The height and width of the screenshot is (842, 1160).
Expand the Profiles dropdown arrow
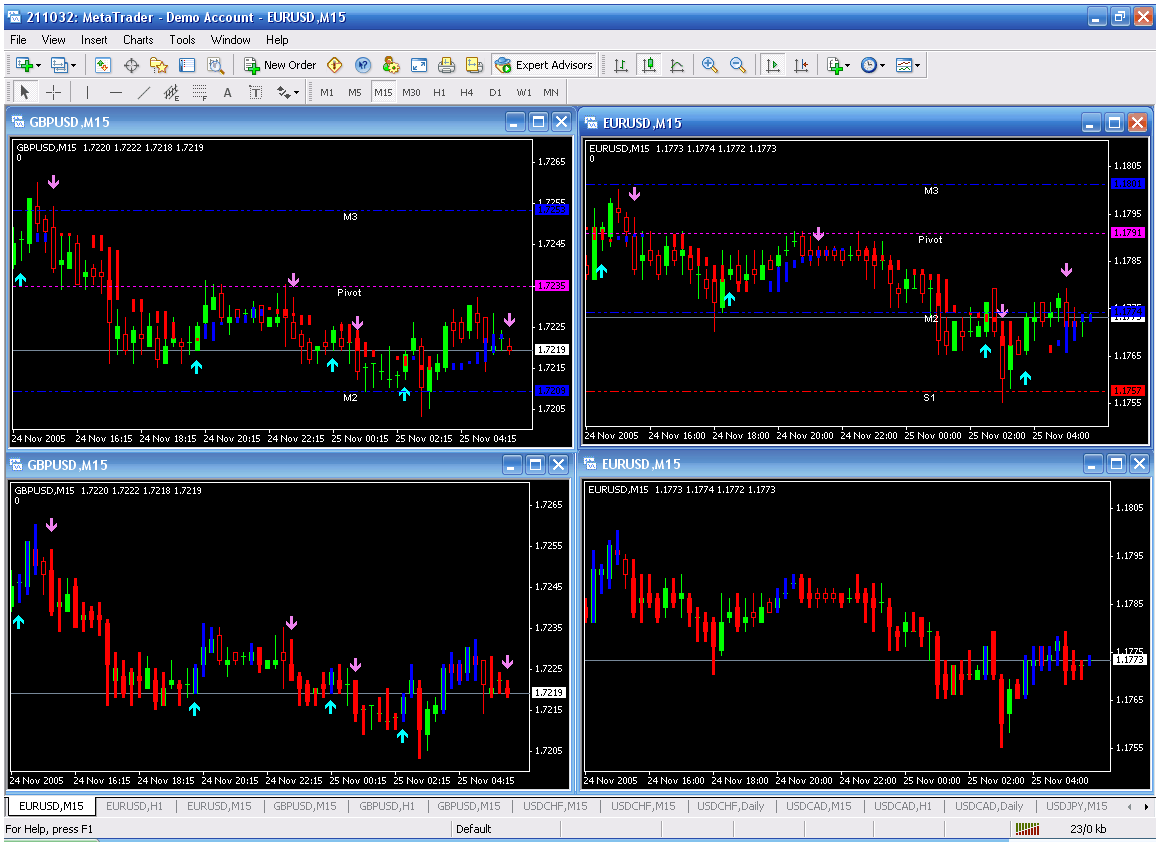coord(73,66)
